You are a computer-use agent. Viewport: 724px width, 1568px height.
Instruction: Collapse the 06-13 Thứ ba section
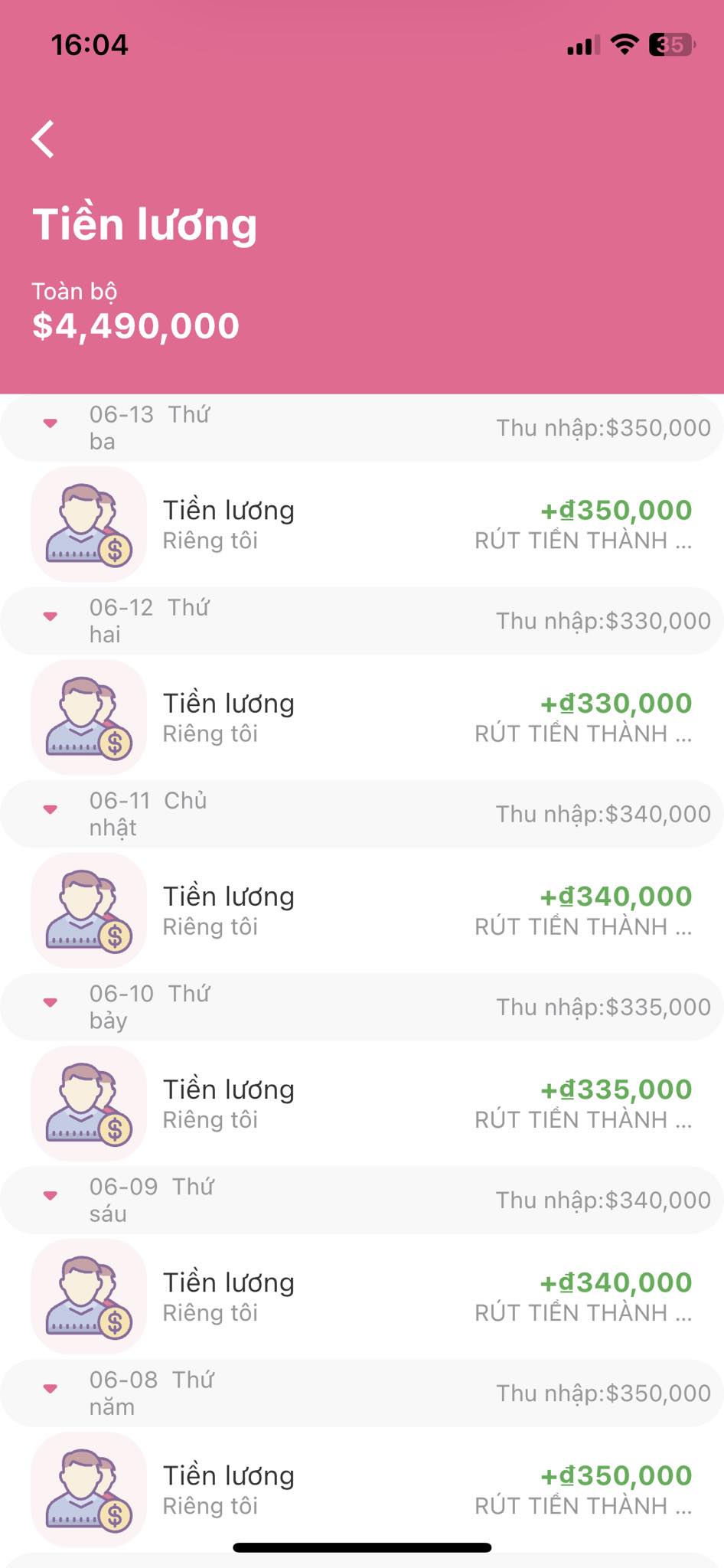(x=51, y=423)
